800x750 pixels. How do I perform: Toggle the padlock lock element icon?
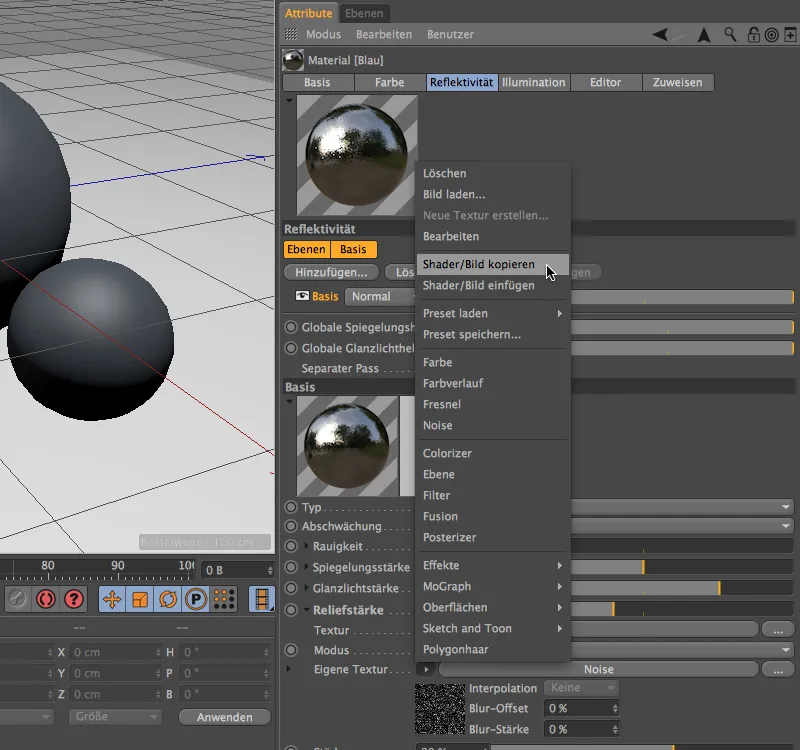754,35
